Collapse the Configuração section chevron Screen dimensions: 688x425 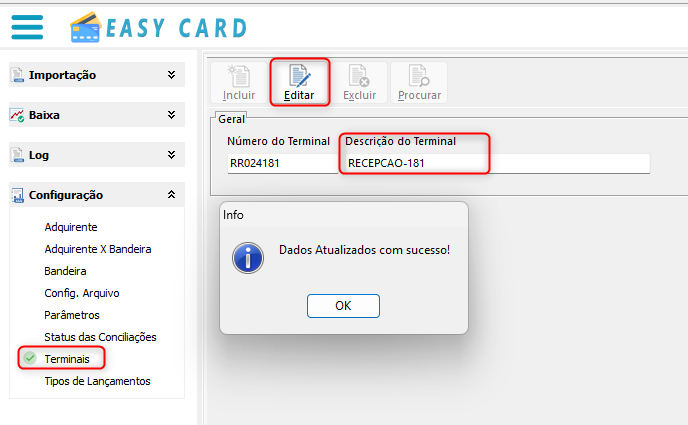click(x=172, y=194)
